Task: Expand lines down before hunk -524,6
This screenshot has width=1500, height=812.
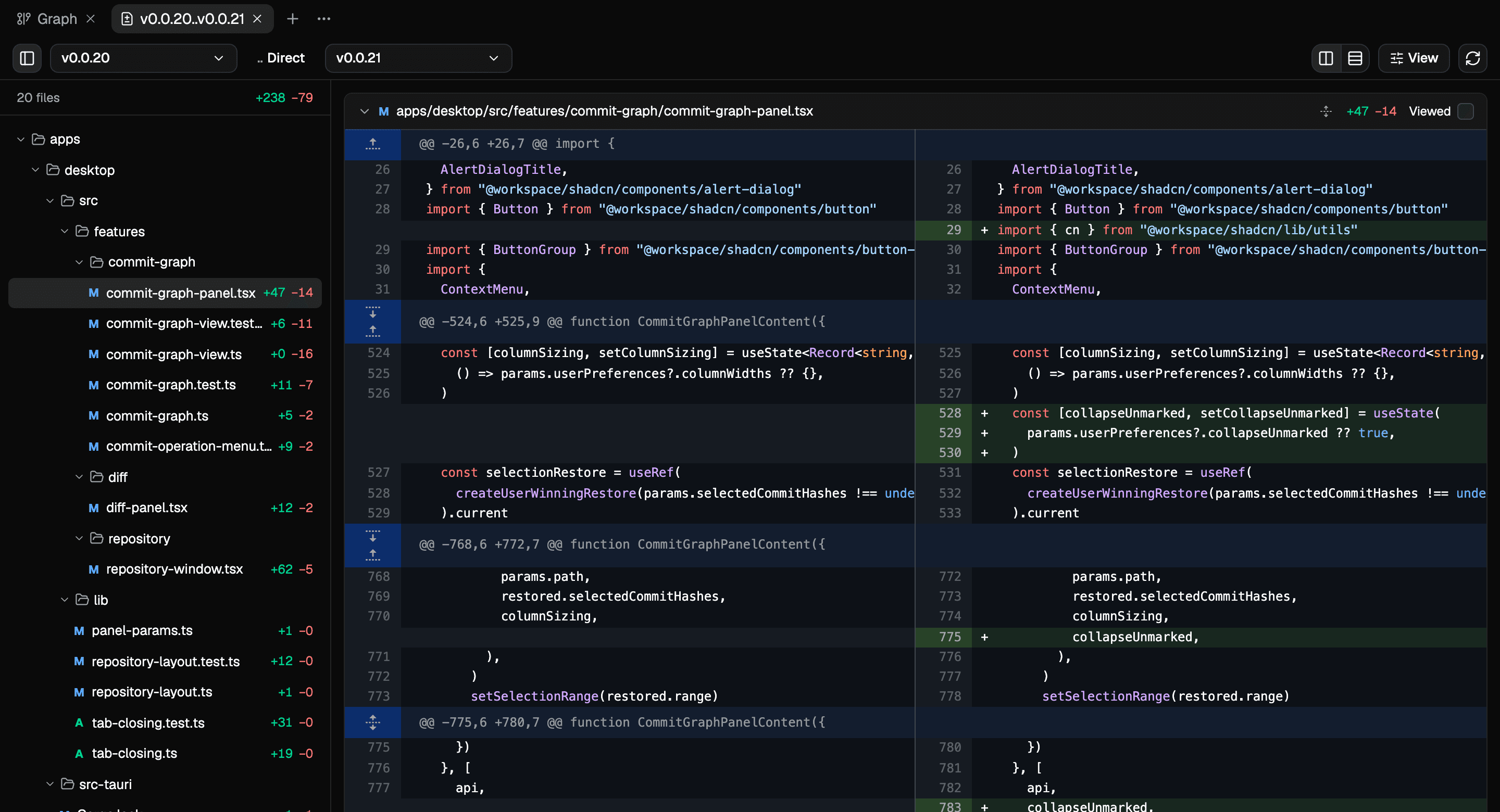Action: (x=373, y=312)
